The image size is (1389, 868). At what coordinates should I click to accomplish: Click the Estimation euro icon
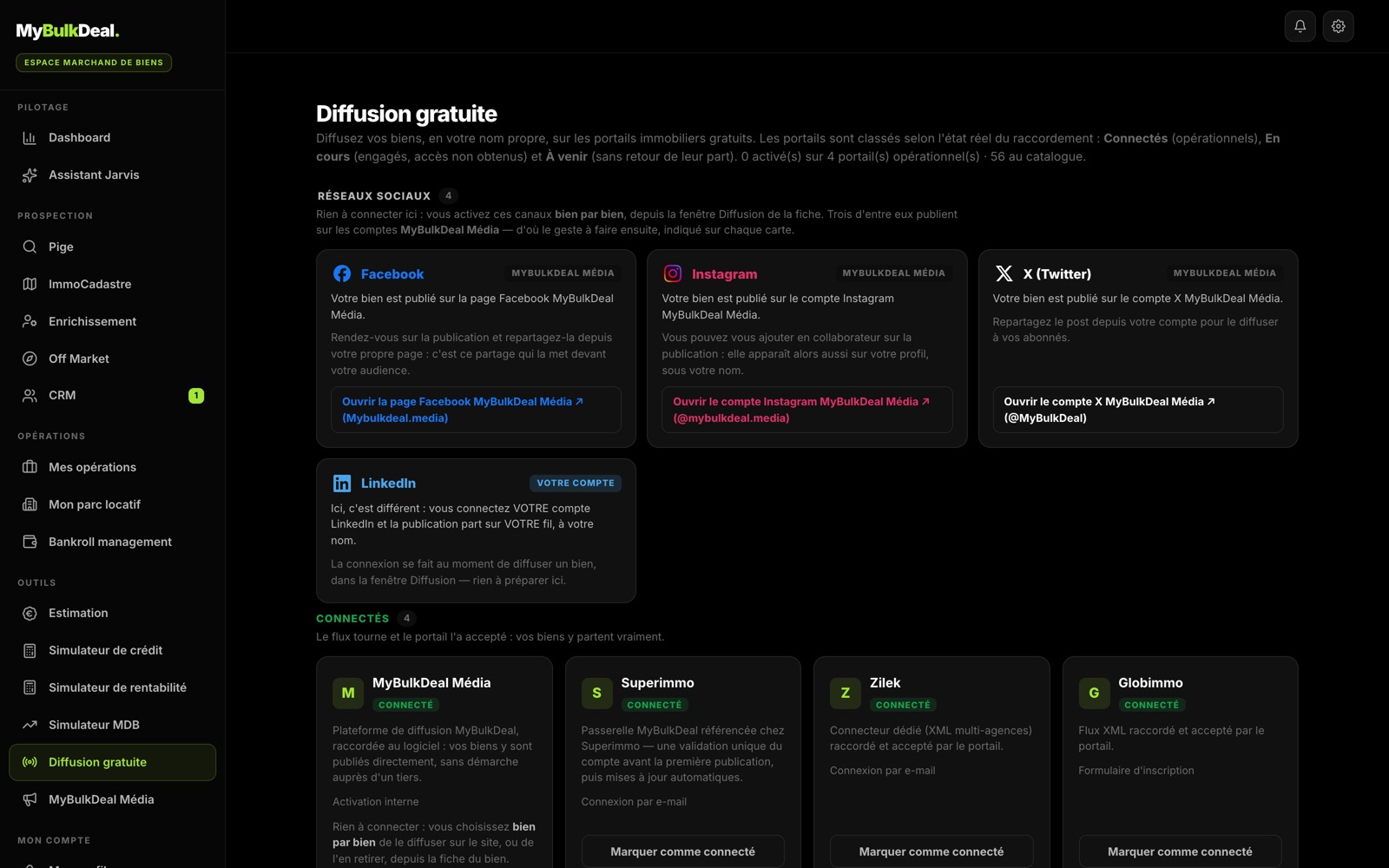(30, 614)
